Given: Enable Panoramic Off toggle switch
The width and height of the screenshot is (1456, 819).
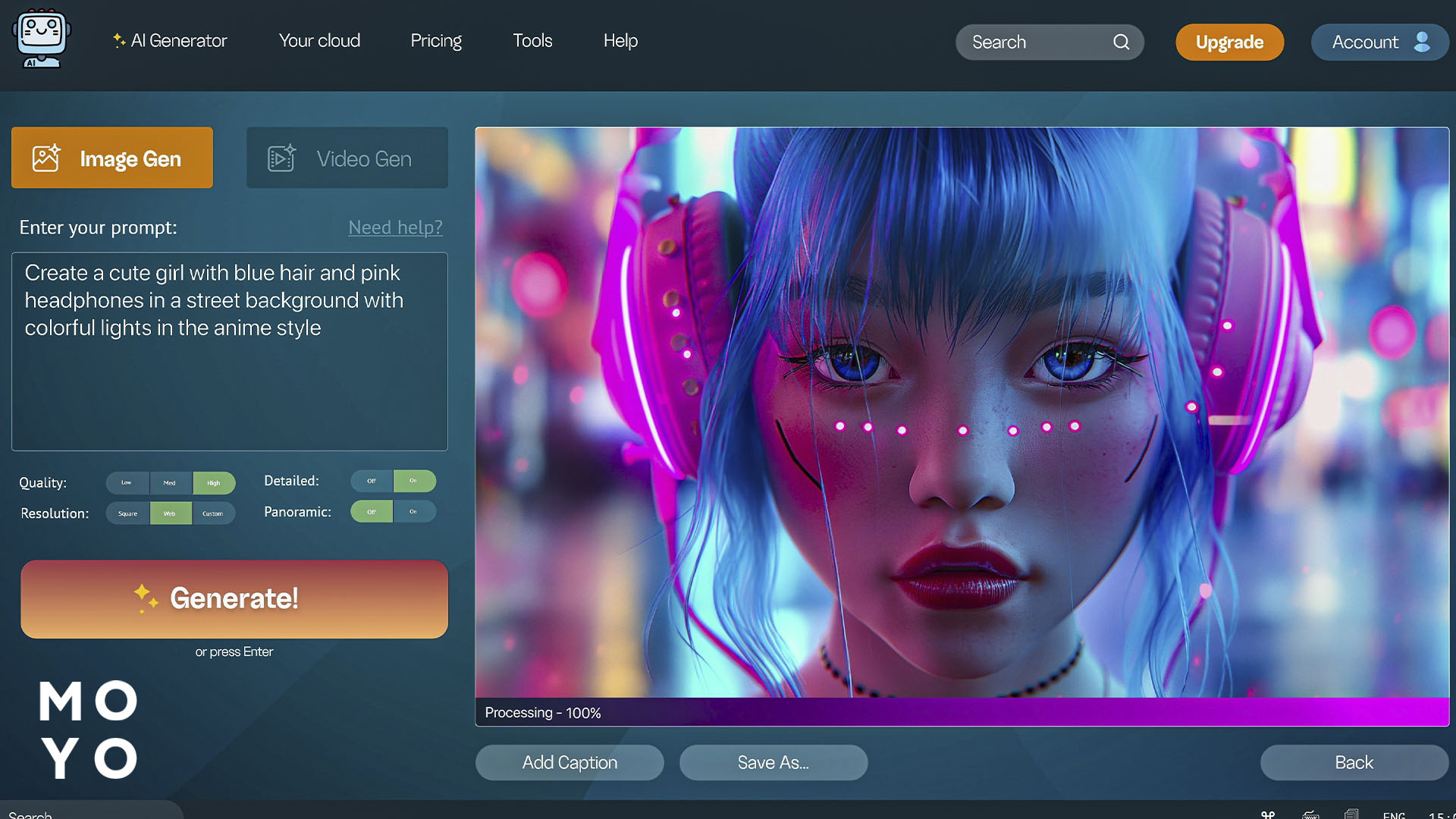Looking at the screenshot, I should (371, 512).
